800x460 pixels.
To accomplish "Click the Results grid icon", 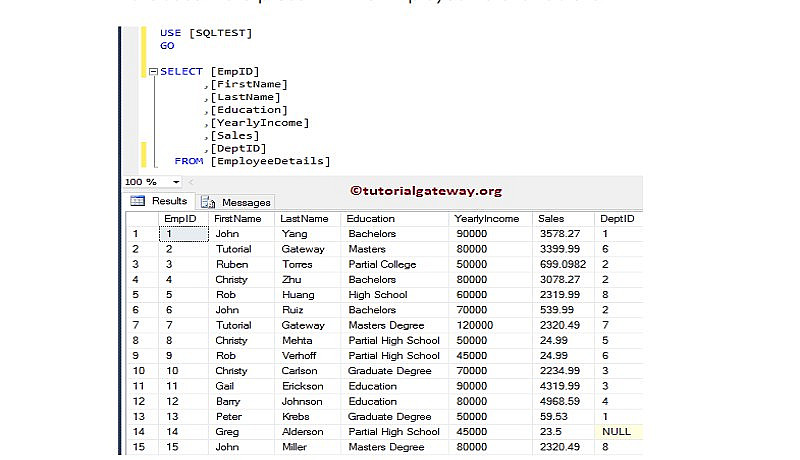I will [137, 201].
